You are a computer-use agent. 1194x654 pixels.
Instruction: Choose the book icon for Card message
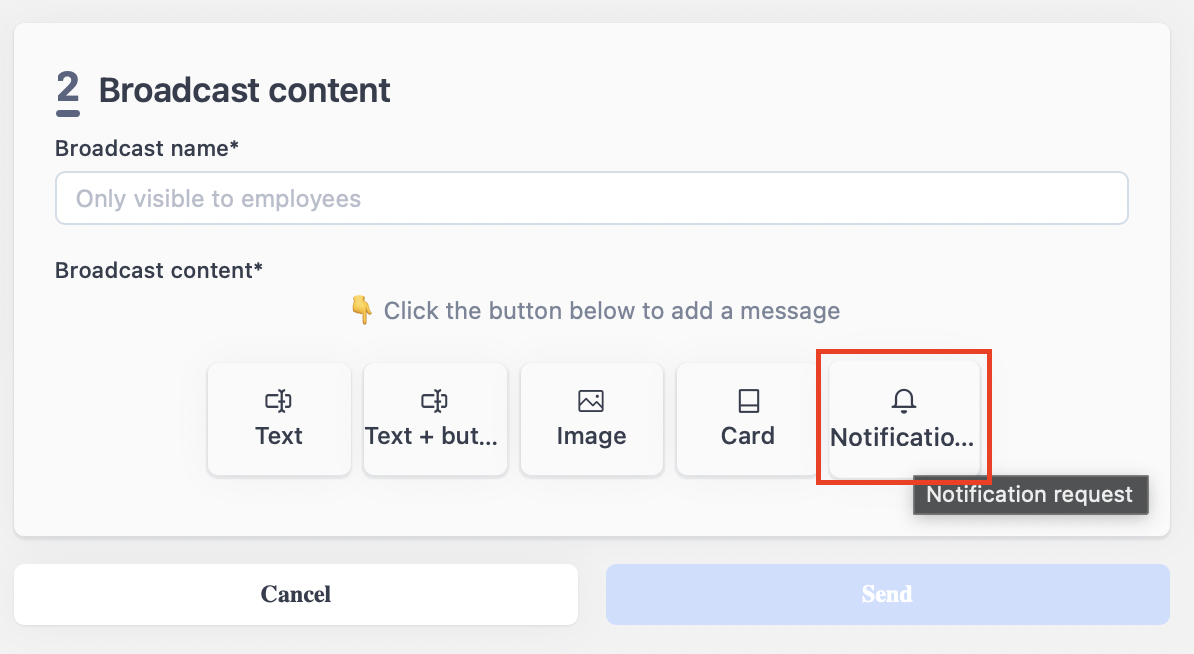pyautogui.click(x=749, y=400)
